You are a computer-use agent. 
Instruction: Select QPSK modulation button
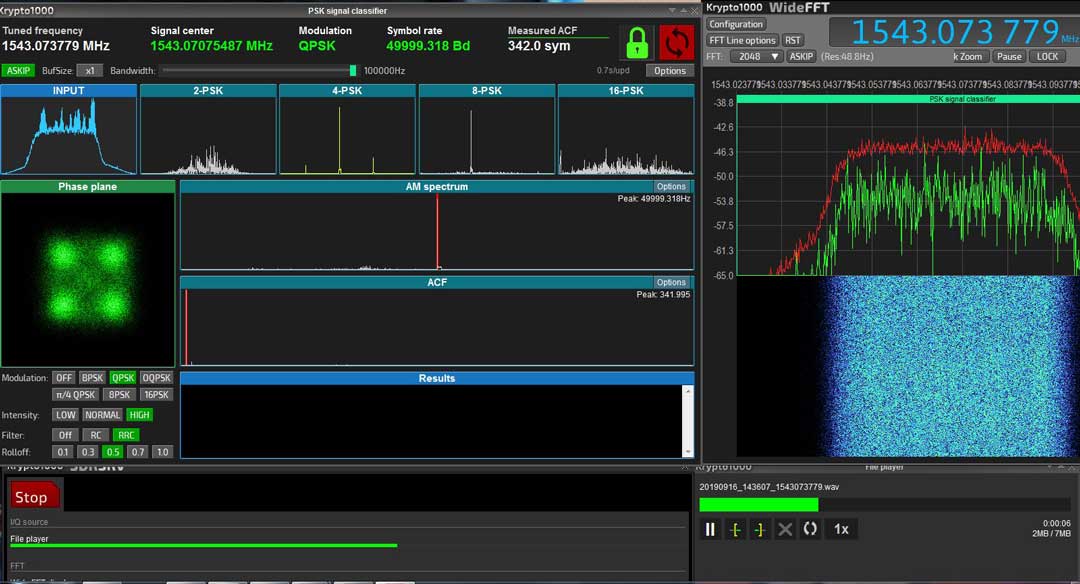[x=123, y=377]
